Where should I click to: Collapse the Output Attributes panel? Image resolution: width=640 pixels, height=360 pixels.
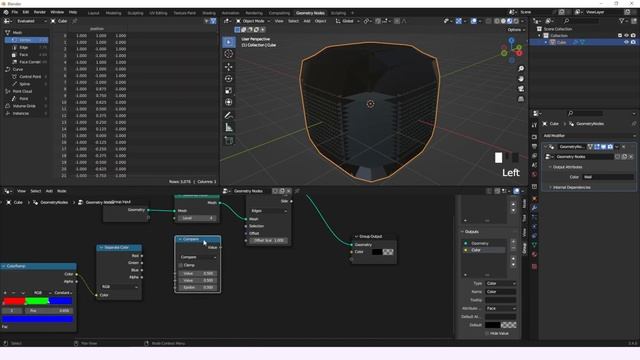tap(567, 167)
